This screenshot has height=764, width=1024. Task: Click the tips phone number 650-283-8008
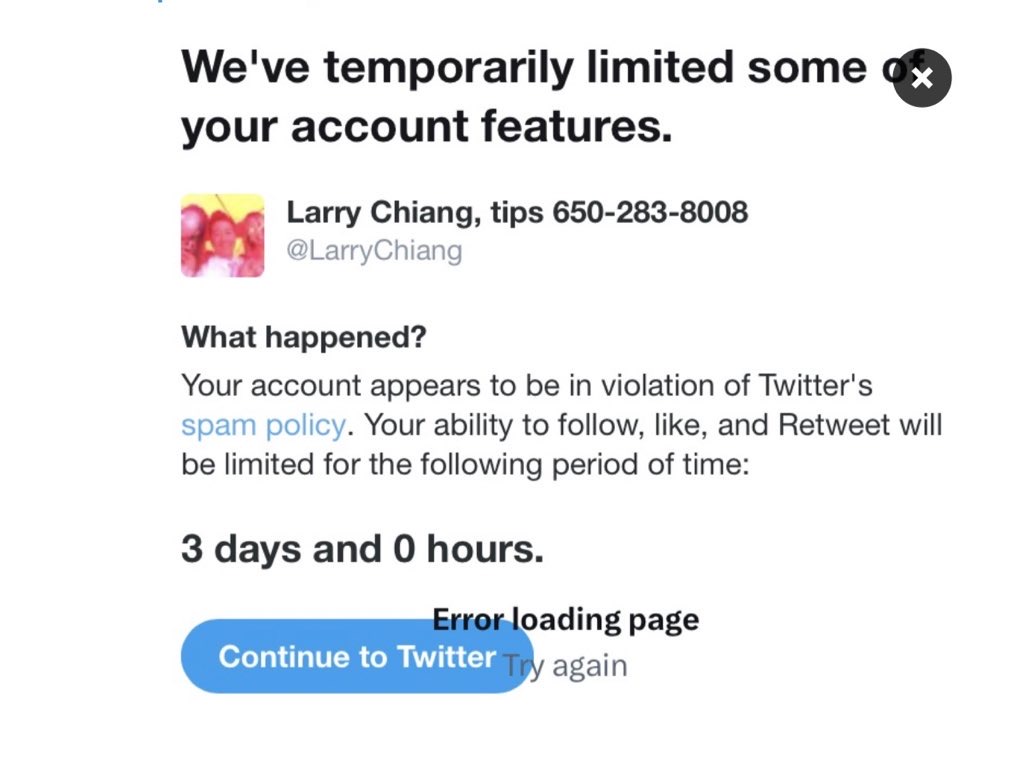pos(650,212)
